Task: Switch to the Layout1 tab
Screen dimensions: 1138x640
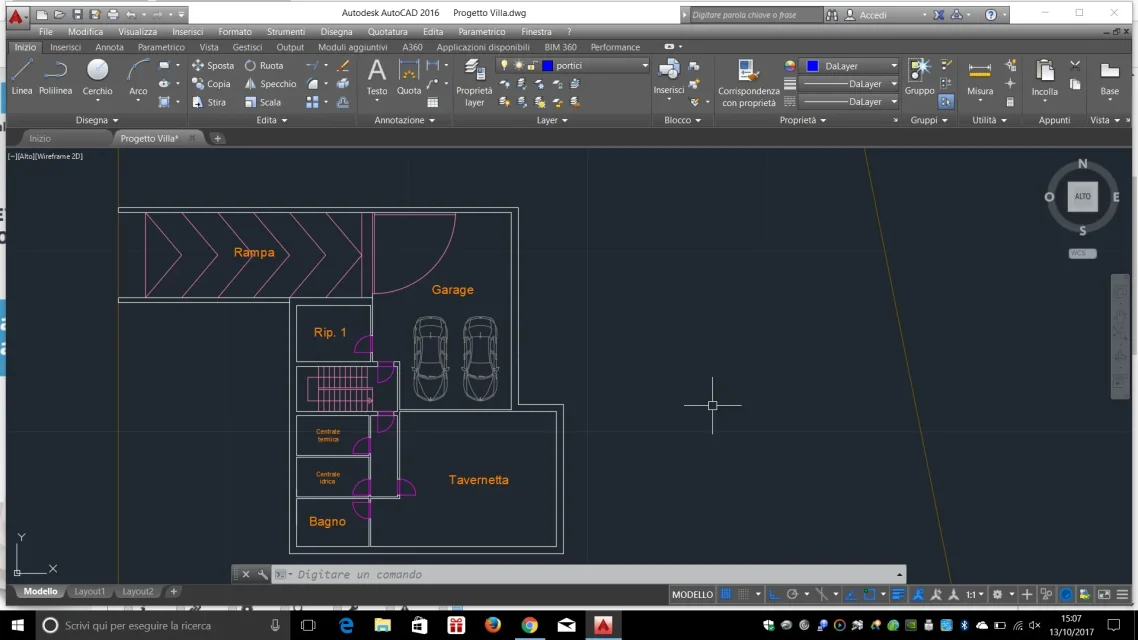Action: (89, 592)
